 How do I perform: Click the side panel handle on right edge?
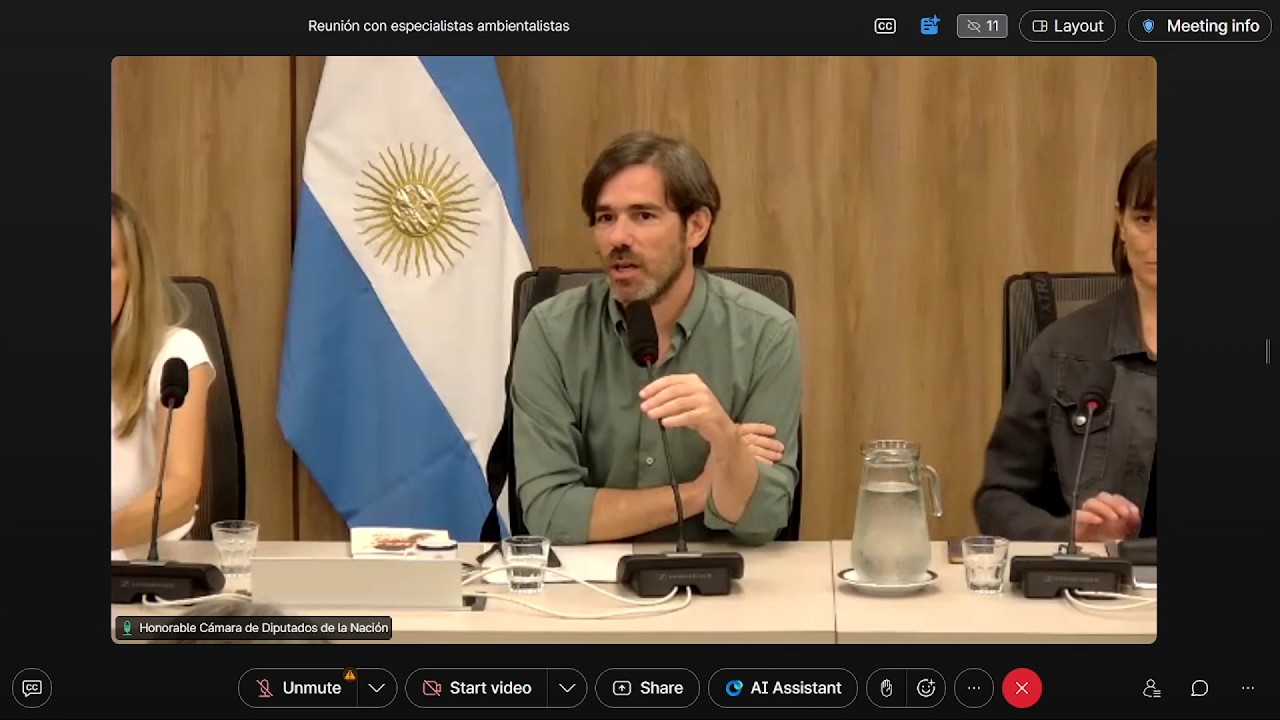[1268, 351]
